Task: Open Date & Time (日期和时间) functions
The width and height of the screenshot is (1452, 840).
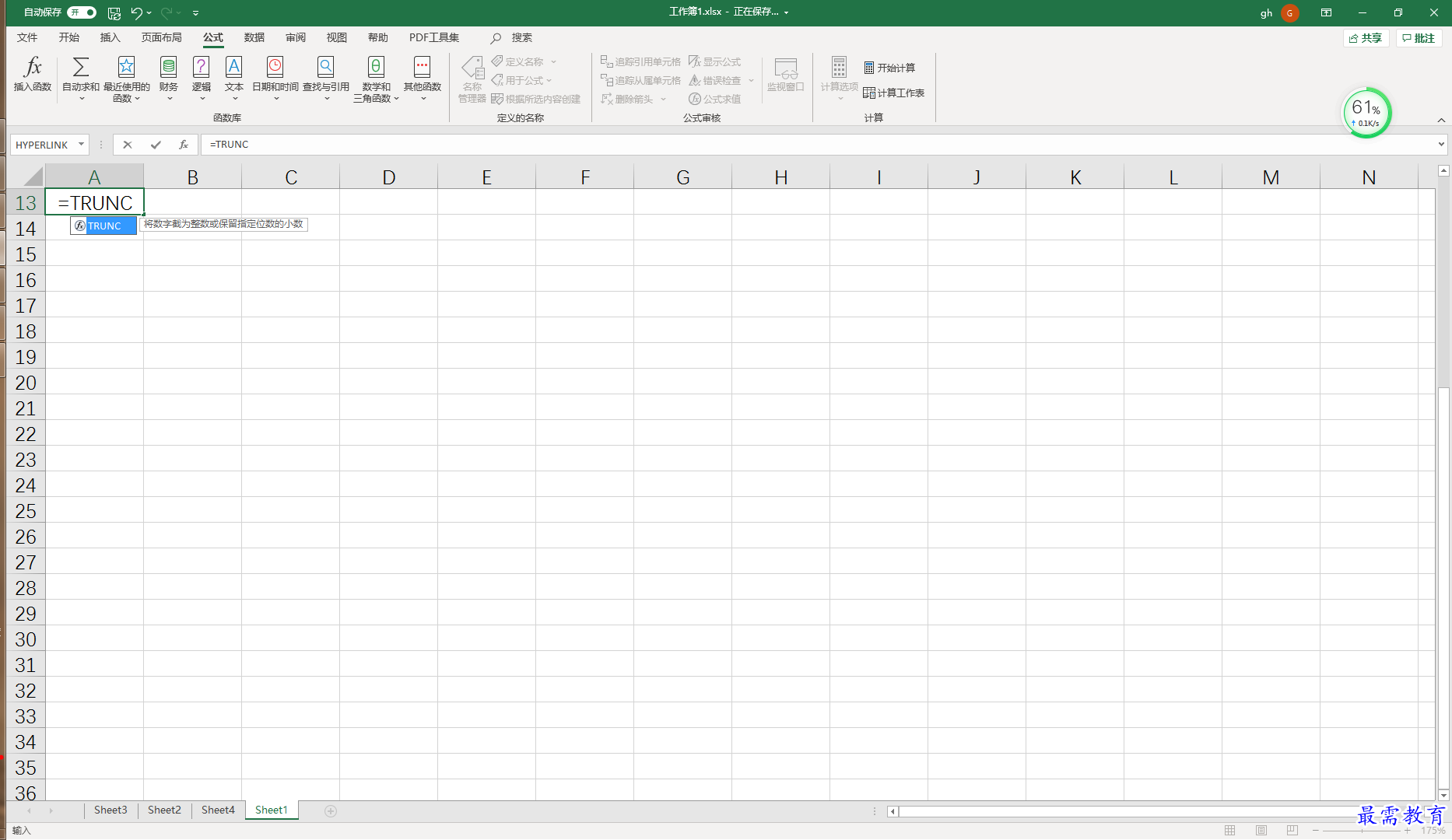Action: point(275,79)
